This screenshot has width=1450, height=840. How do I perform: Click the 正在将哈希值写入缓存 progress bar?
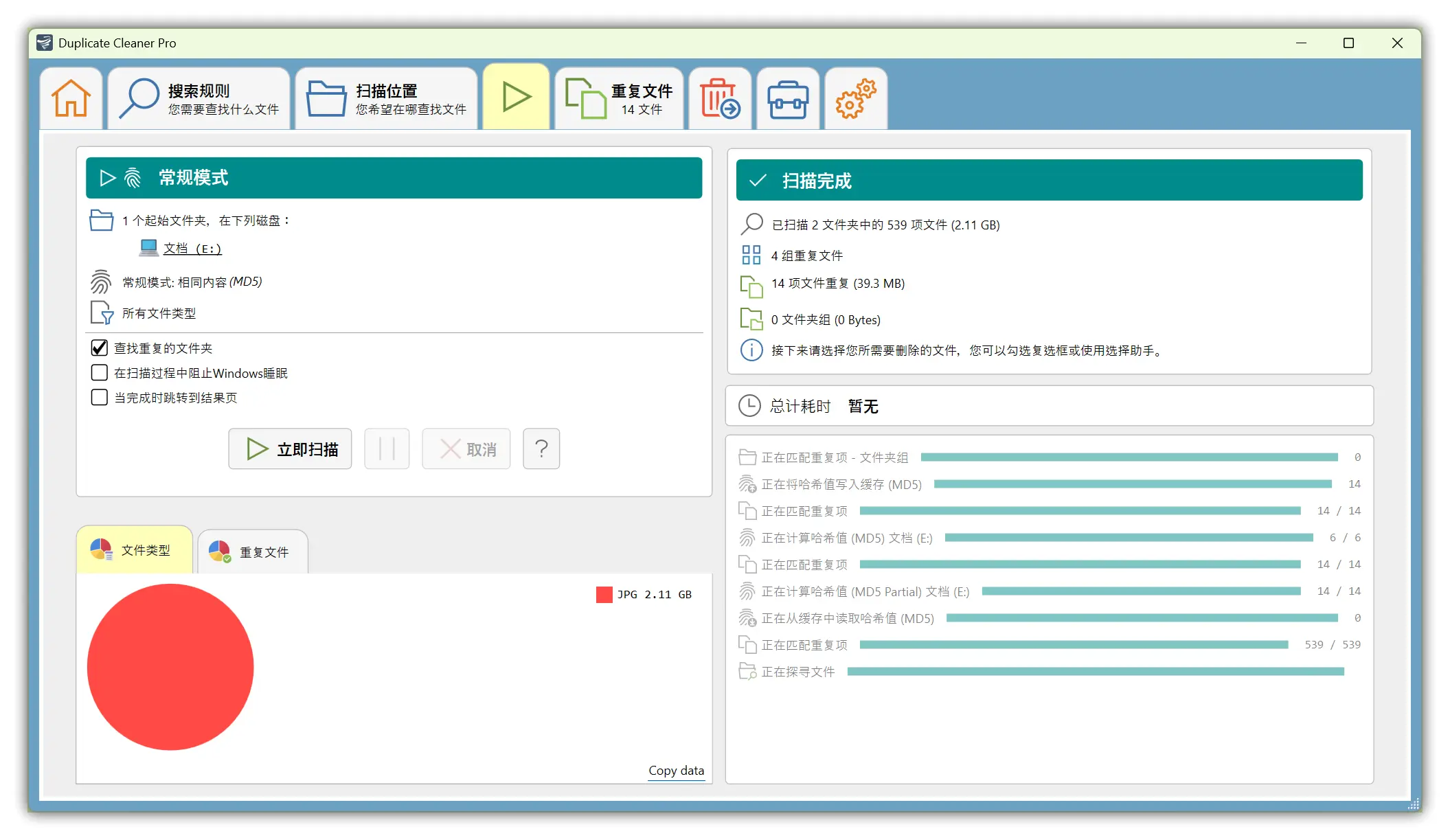[x=1133, y=484]
